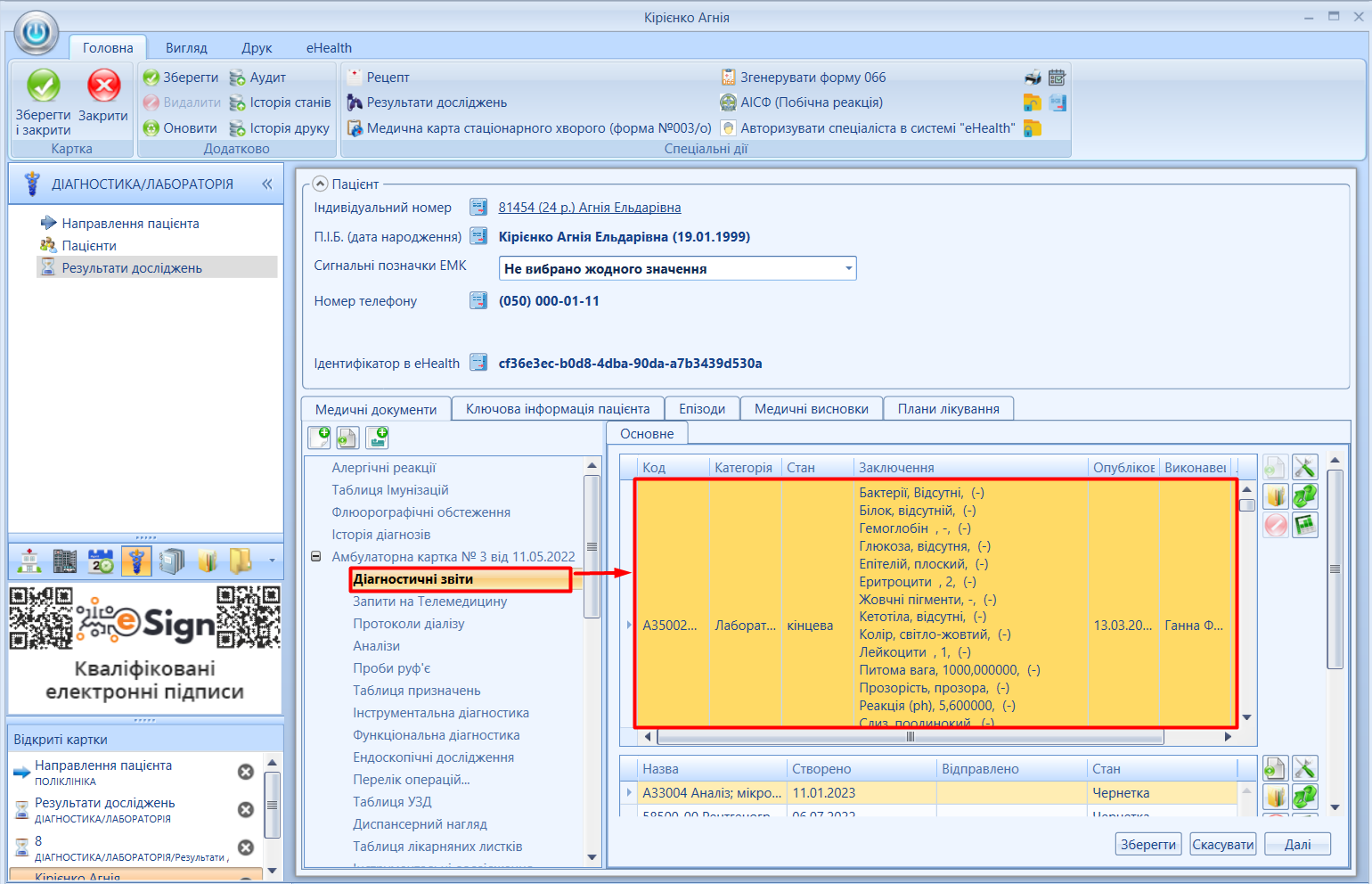Click notebook binder icon in module switcher
This screenshot has width=1372, height=884.
click(x=172, y=561)
